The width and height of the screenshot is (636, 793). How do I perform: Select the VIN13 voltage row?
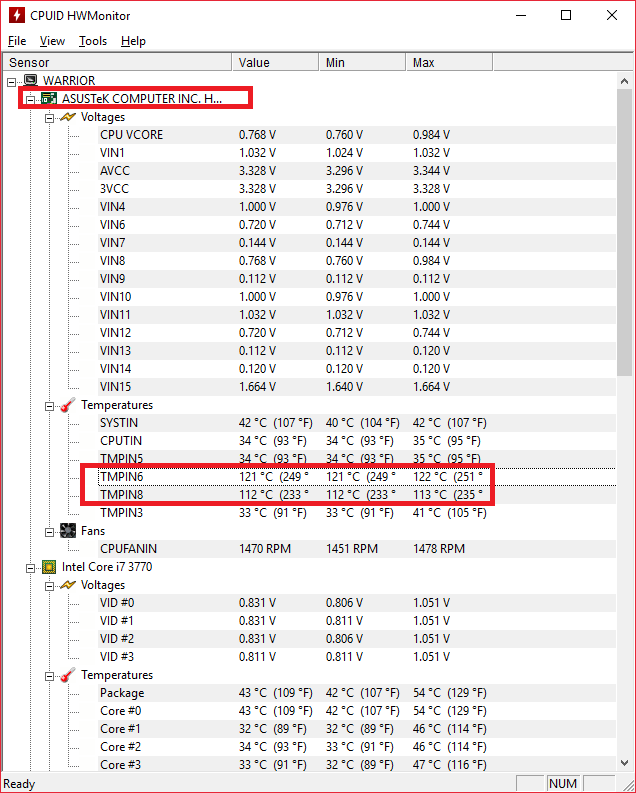coord(357,351)
